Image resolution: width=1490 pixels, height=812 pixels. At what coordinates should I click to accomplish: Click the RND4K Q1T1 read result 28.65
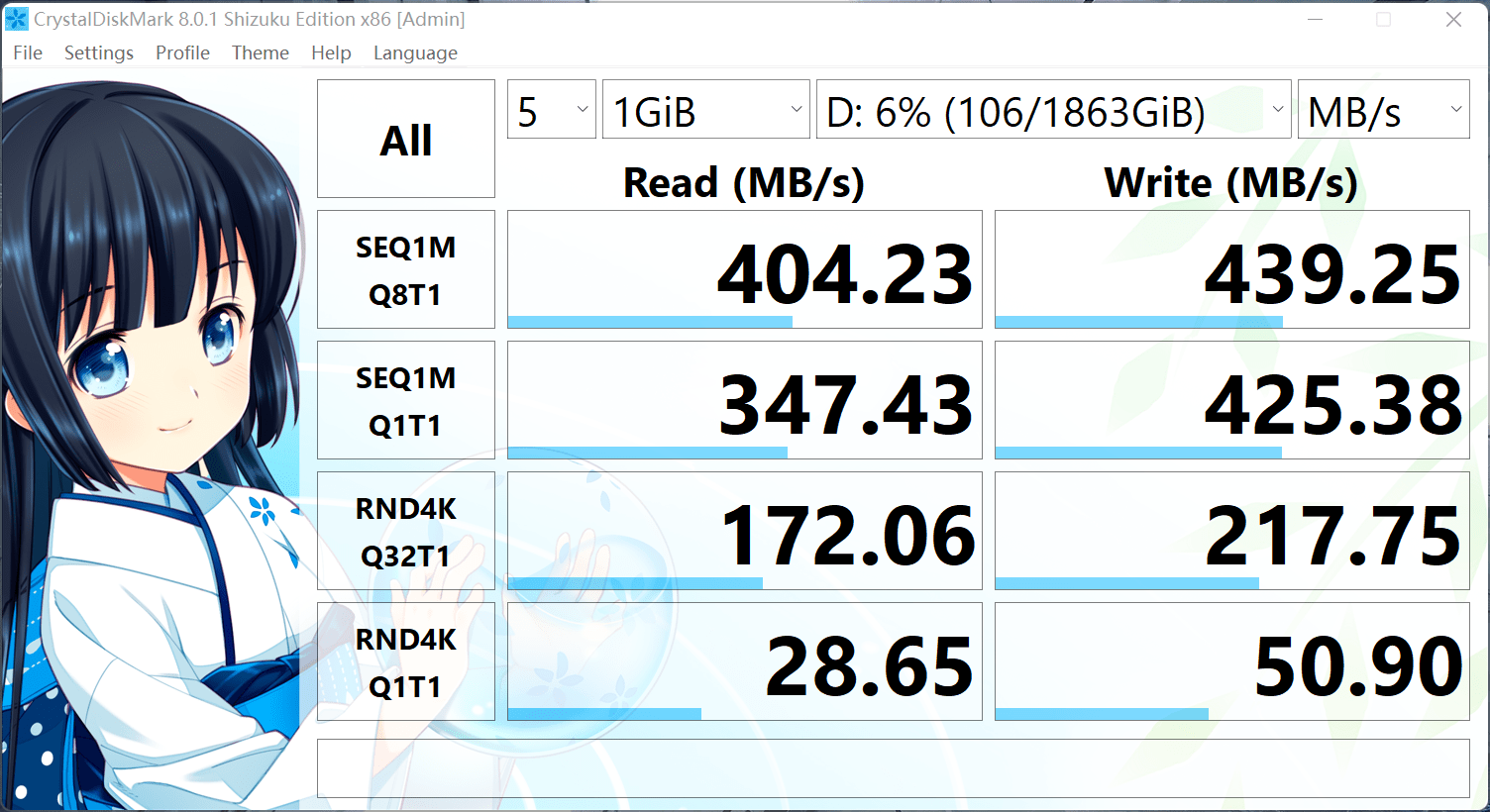[x=745, y=661]
